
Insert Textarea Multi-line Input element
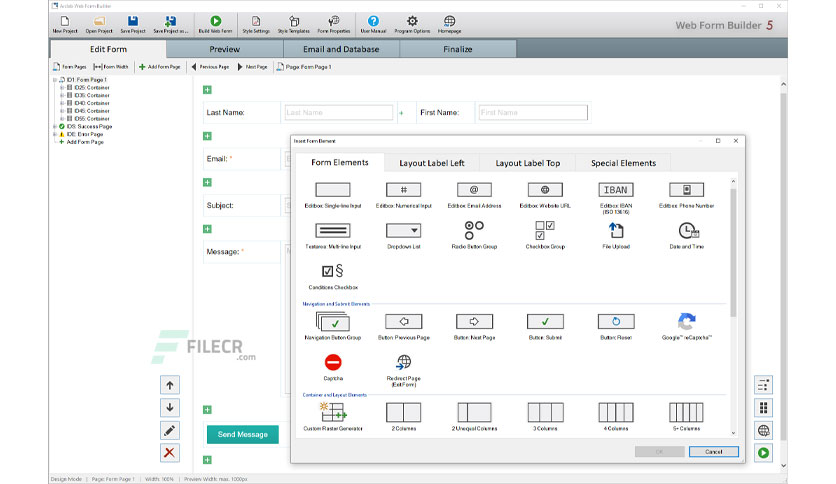[333, 236]
